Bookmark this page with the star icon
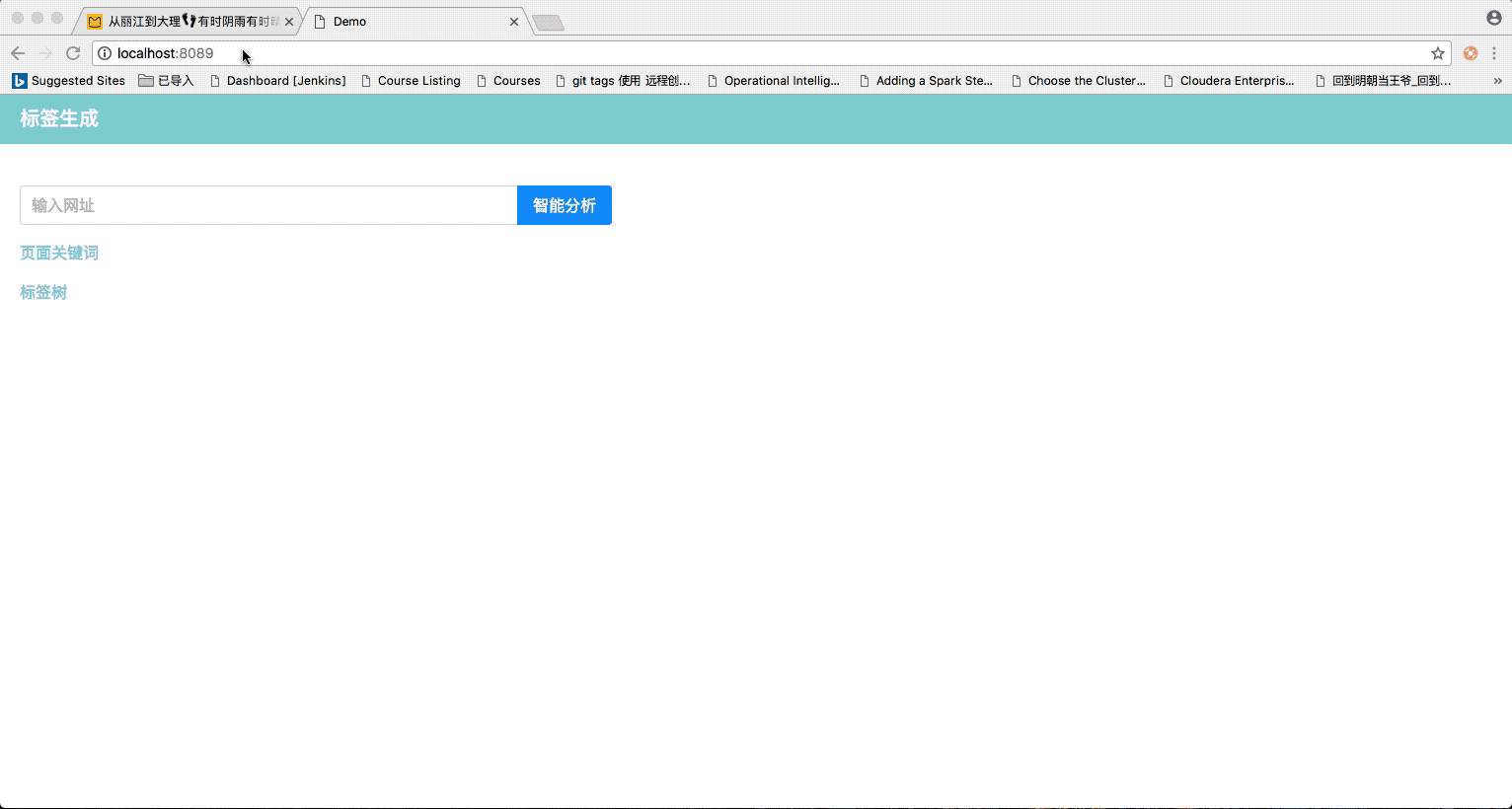This screenshot has width=1512, height=809. (x=1438, y=53)
